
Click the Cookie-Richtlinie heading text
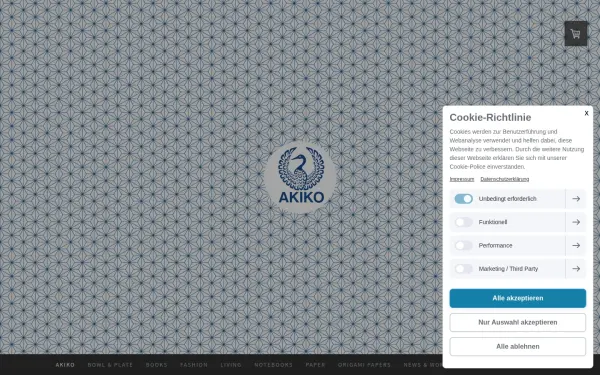point(490,117)
